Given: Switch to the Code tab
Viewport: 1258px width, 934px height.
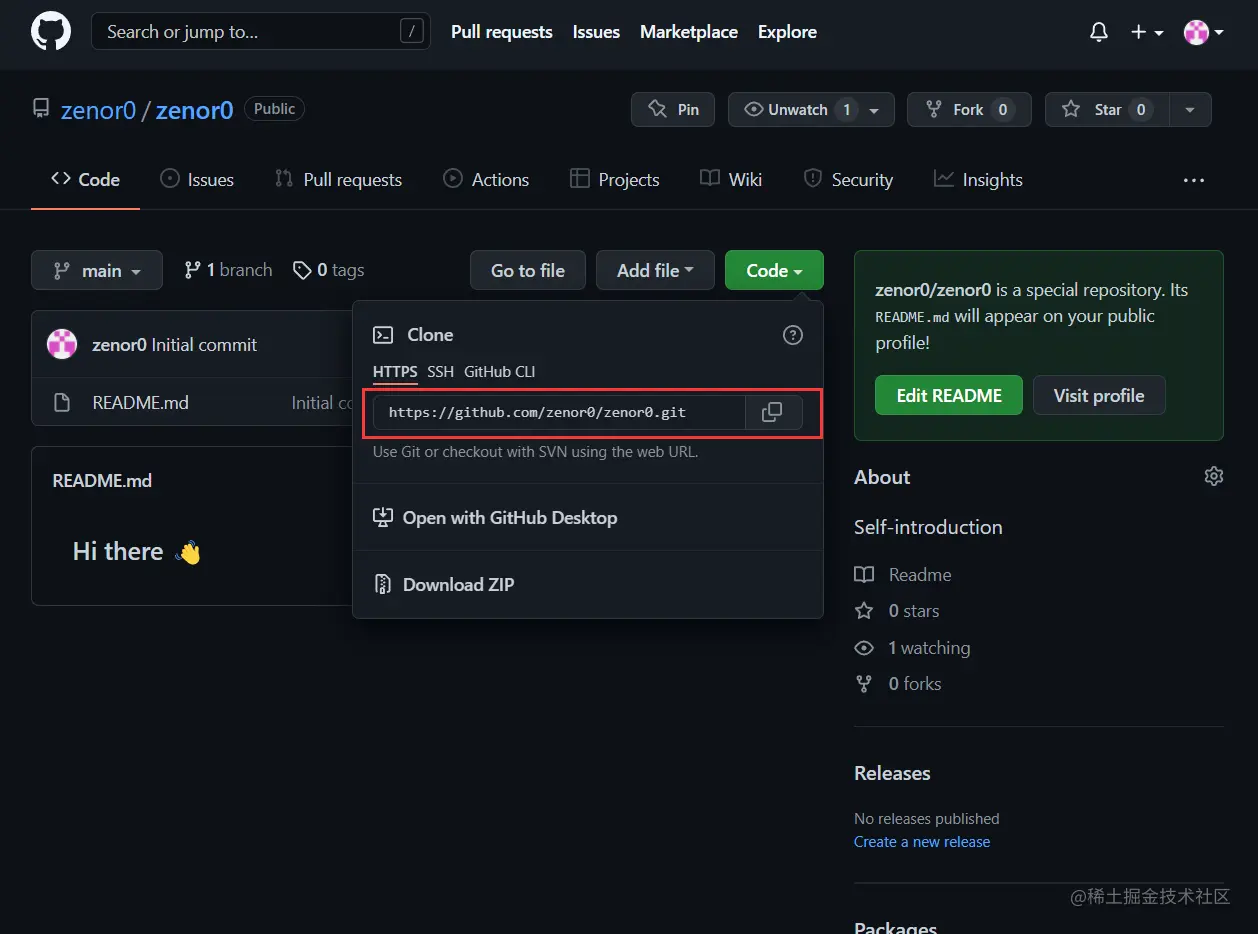Looking at the screenshot, I should coord(86,180).
